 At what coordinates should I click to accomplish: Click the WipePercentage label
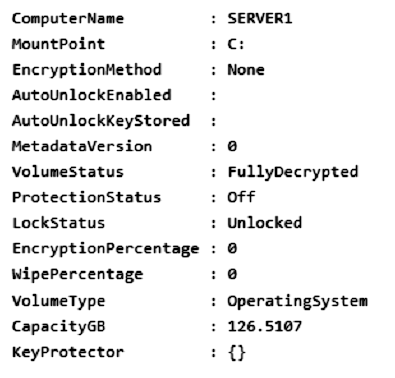77,275
